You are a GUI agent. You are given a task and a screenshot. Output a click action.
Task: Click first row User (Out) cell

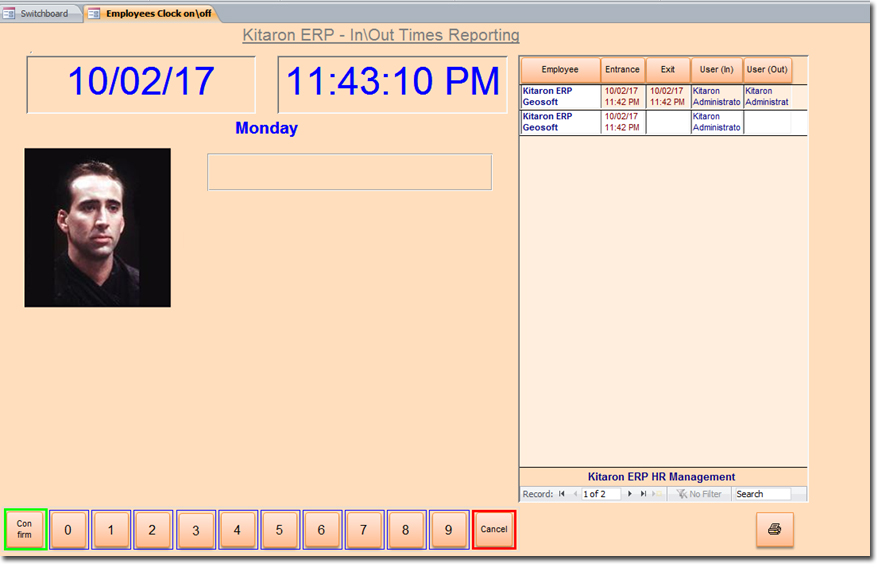pos(767,97)
